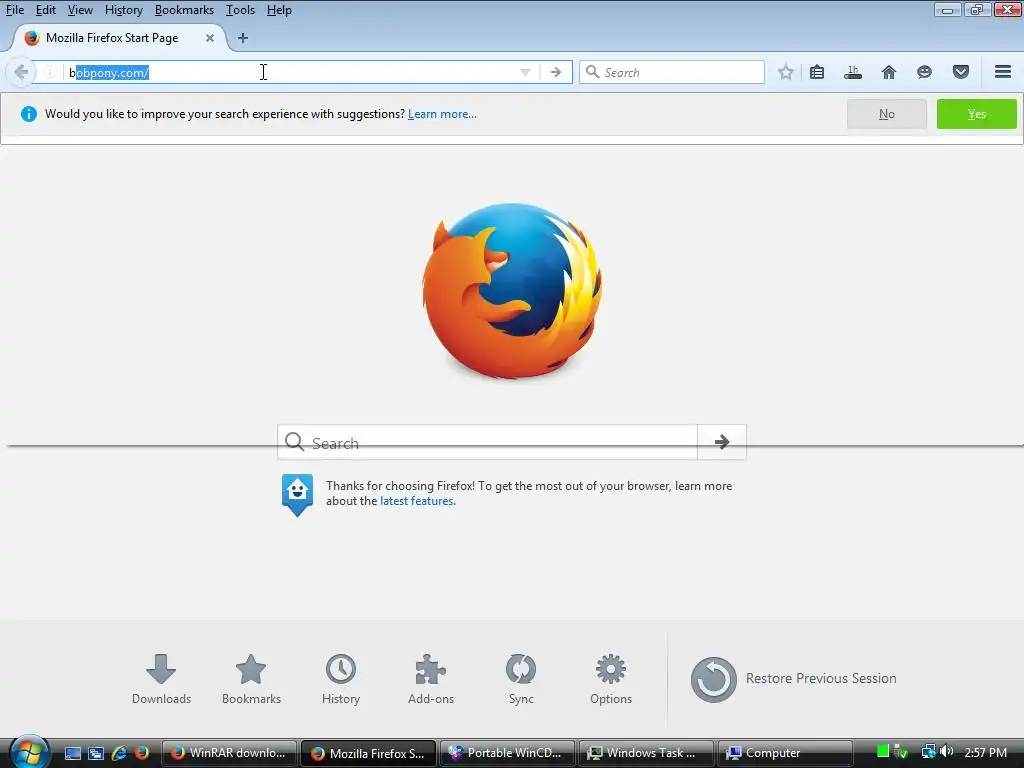Click Restore Previous Session
This screenshot has width=1024, height=768.
793,679
